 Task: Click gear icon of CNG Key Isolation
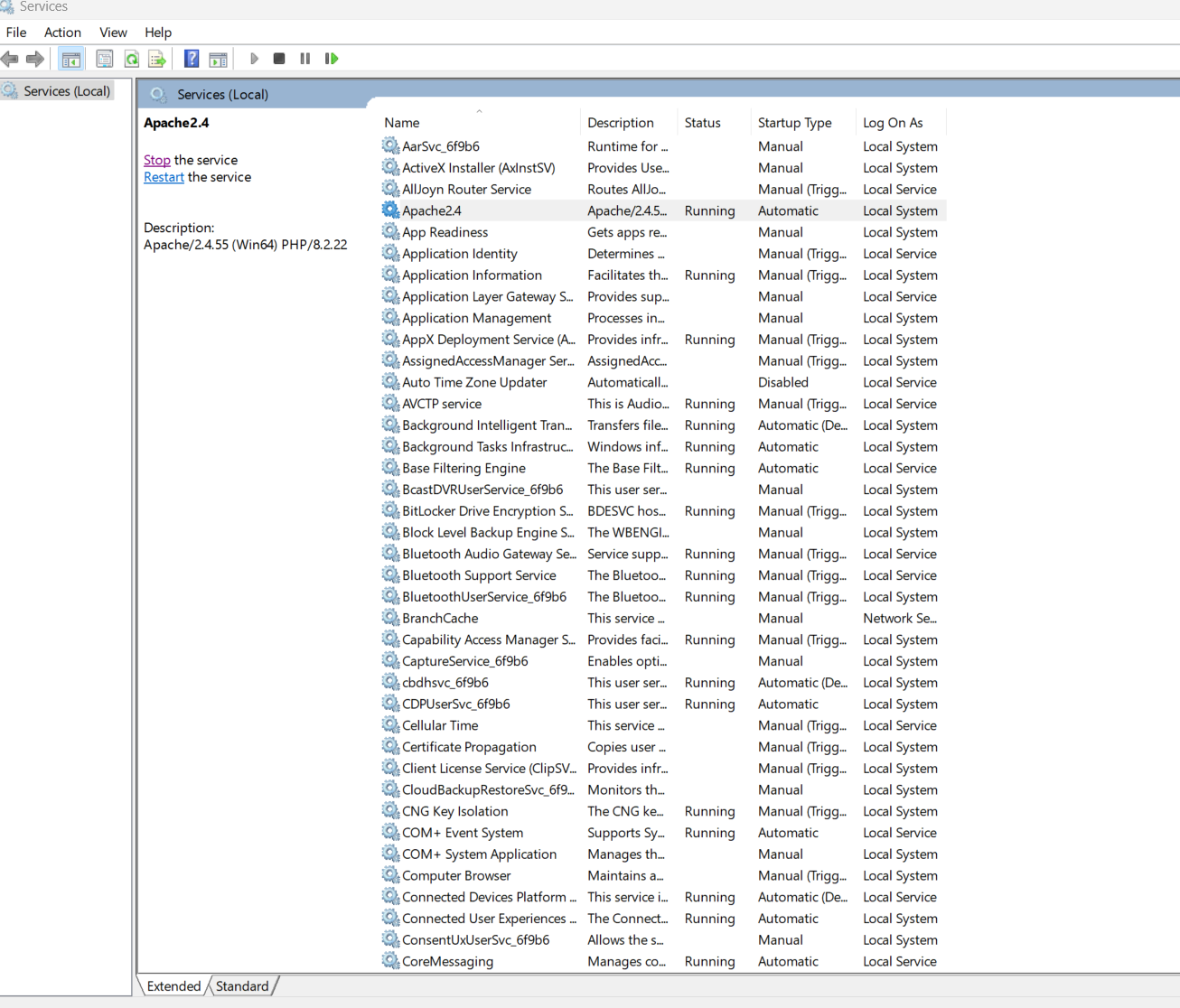(390, 811)
